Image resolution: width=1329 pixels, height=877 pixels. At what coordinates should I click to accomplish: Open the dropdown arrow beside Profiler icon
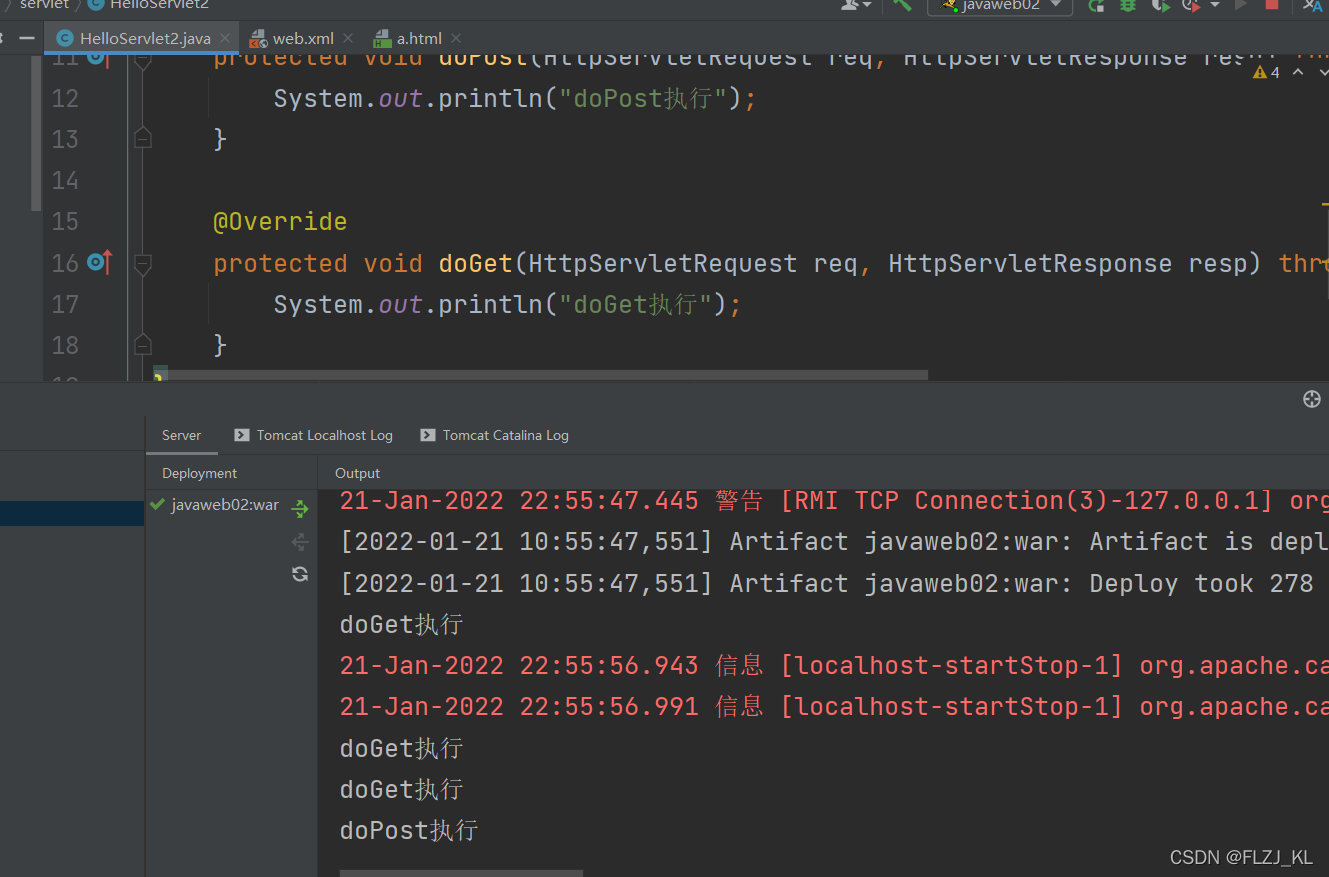(x=1215, y=5)
